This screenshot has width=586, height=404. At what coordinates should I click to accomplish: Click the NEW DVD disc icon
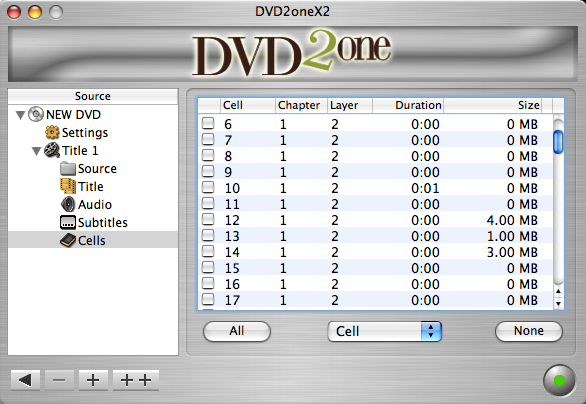coord(36,114)
